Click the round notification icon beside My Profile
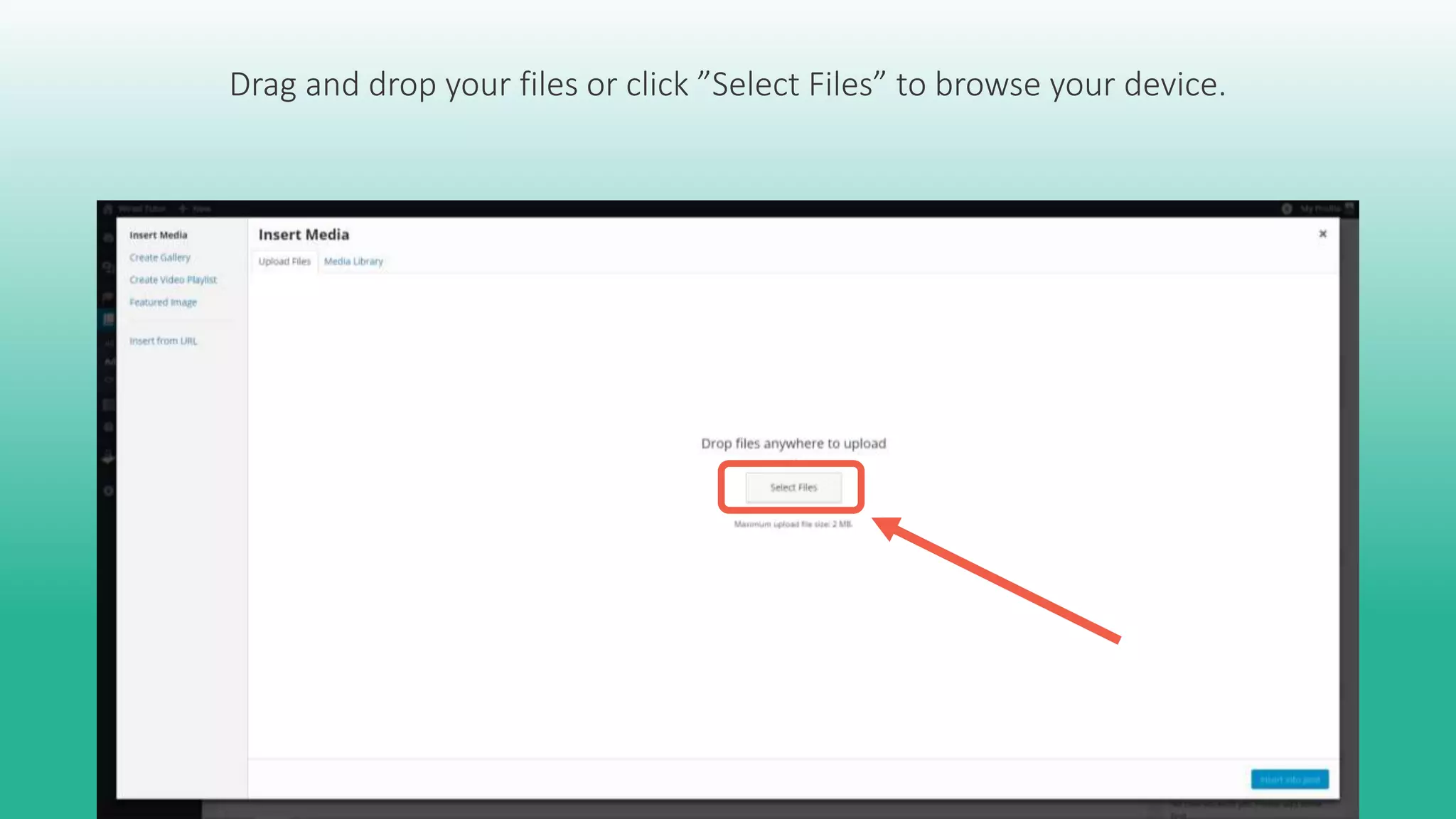This screenshot has width=1456, height=819. click(x=1287, y=209)
